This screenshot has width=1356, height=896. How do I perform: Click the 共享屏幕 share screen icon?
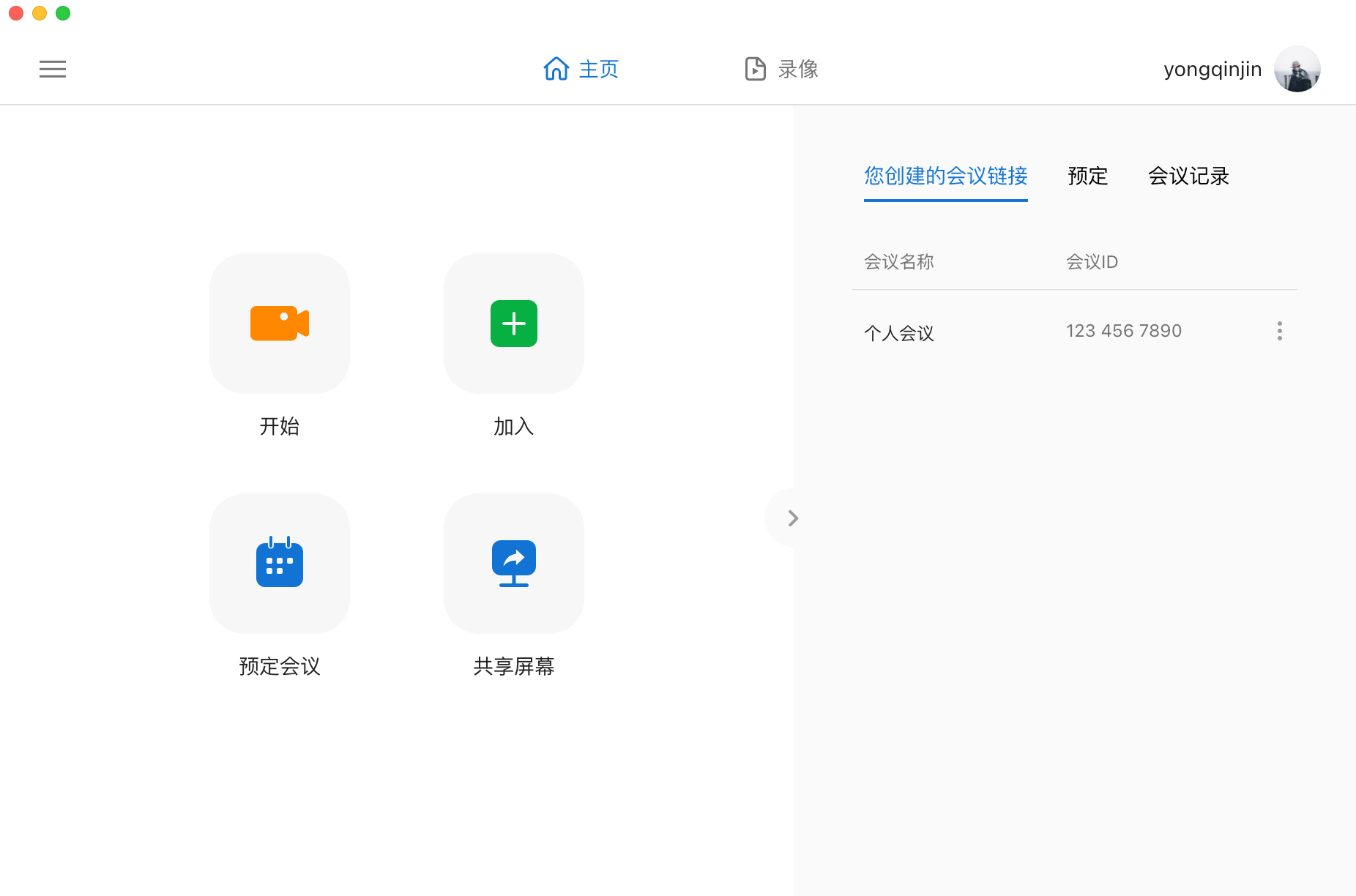tap(514, 563)
